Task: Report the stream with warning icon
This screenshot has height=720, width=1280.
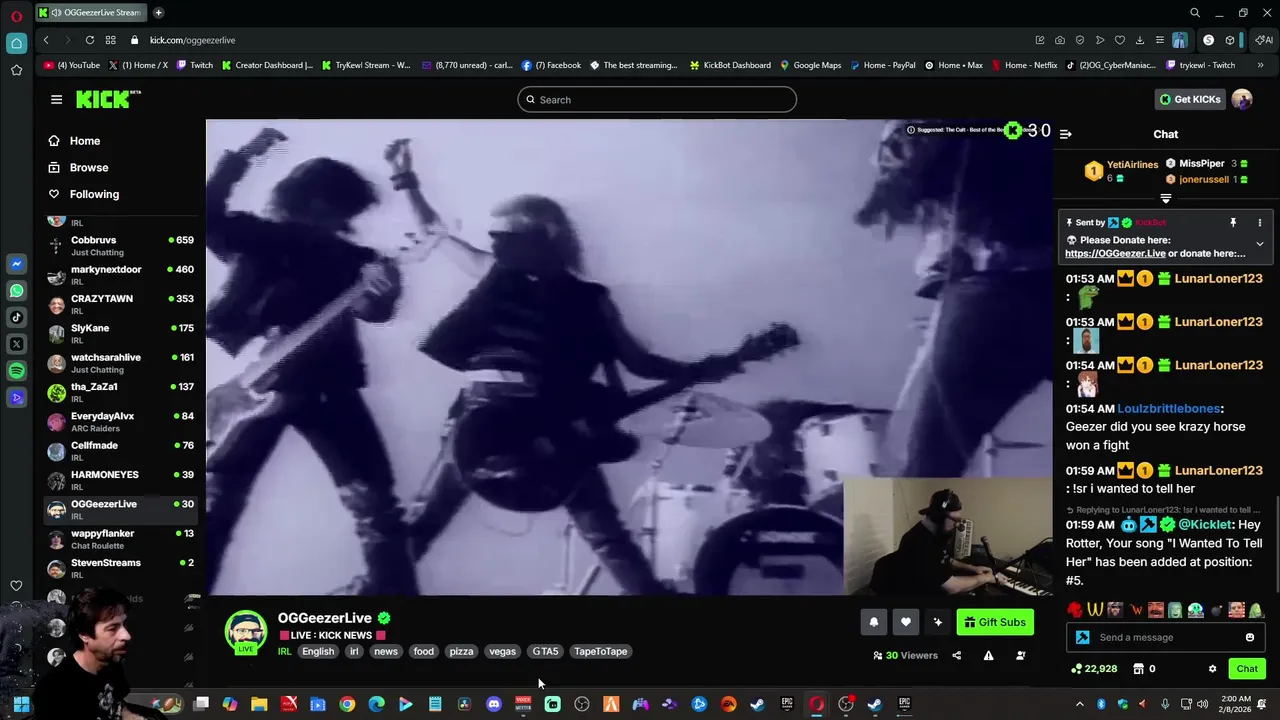Action: click(988, 656)
